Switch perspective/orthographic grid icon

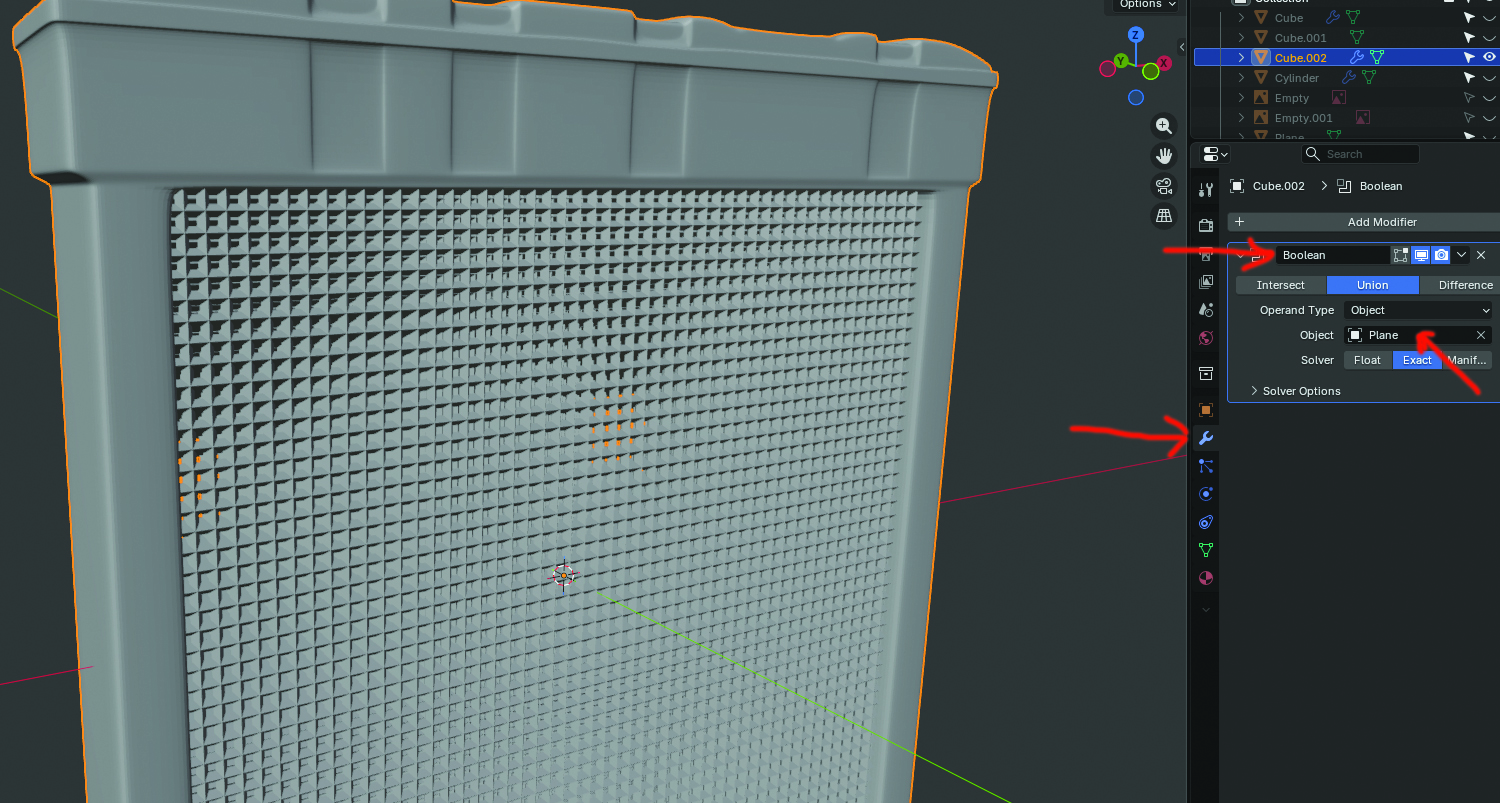(1164, 215)
